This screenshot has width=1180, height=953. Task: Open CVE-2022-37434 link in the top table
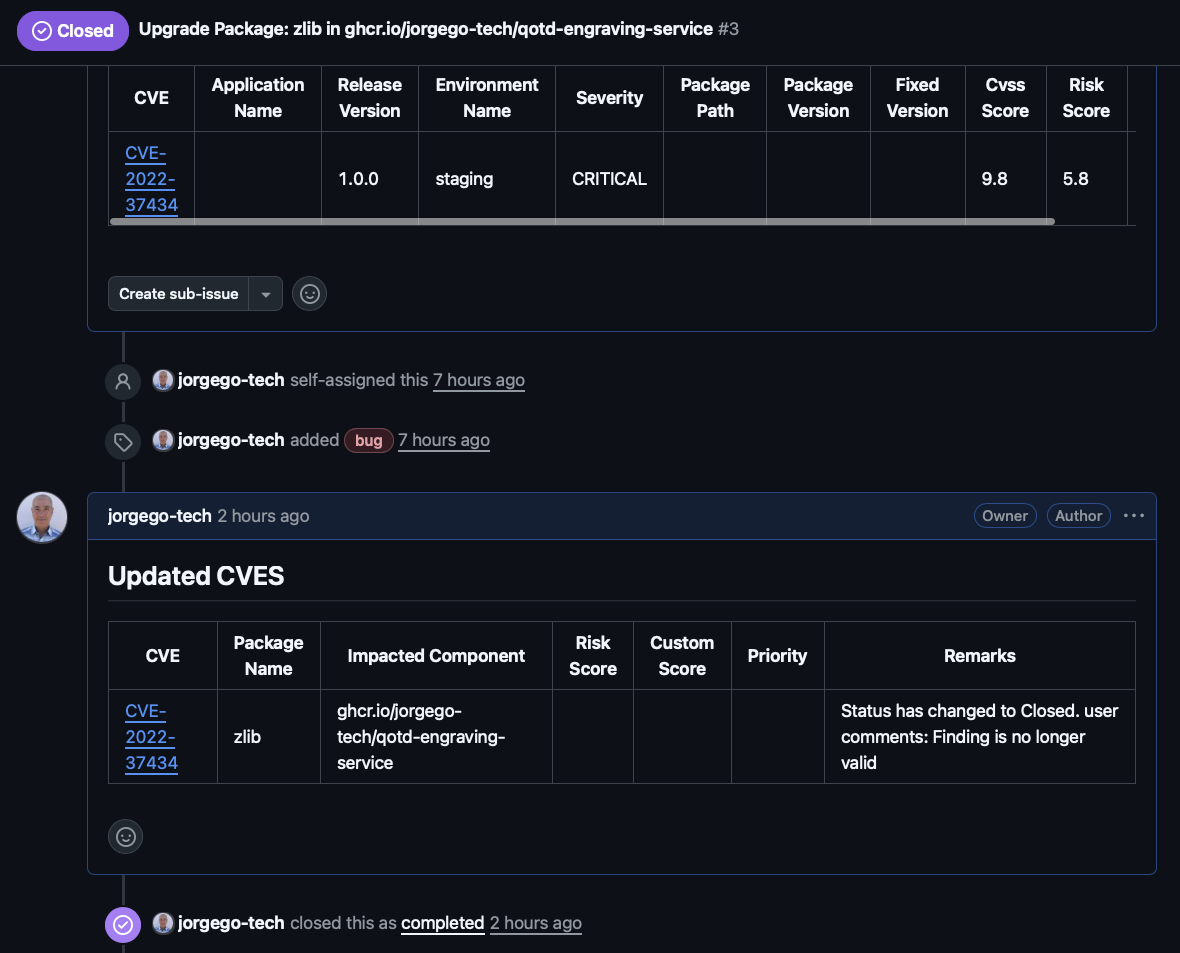point(151,179)
